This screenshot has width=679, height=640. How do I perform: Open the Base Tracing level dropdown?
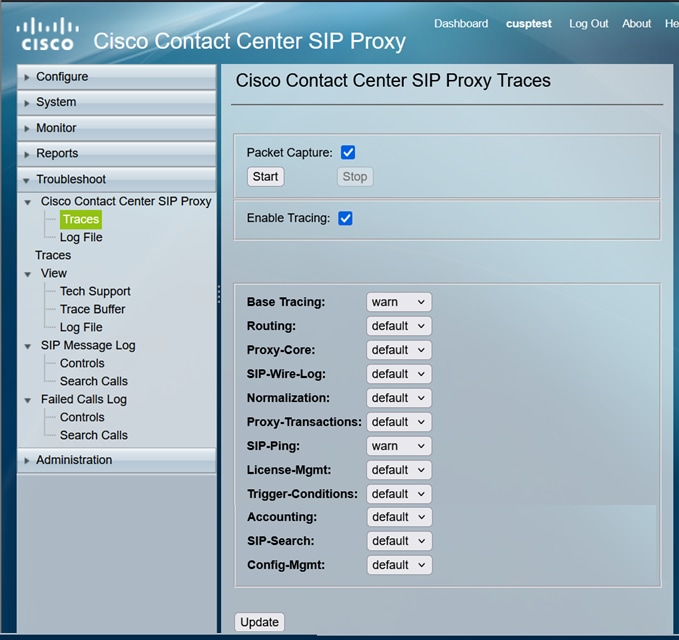tap(399, 302)
